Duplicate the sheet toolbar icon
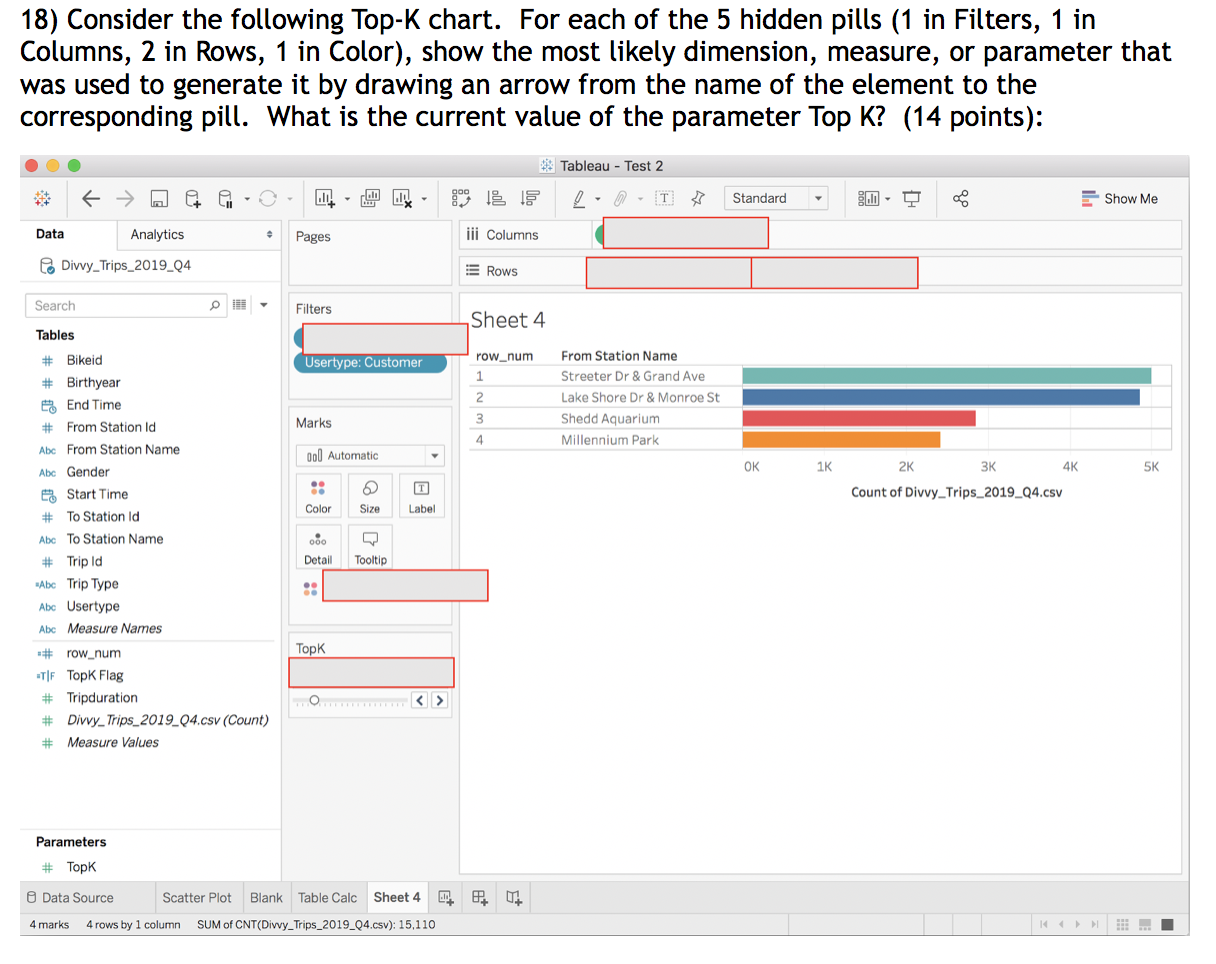Screen dimensions: 1216x964 (x=369, y=198)
